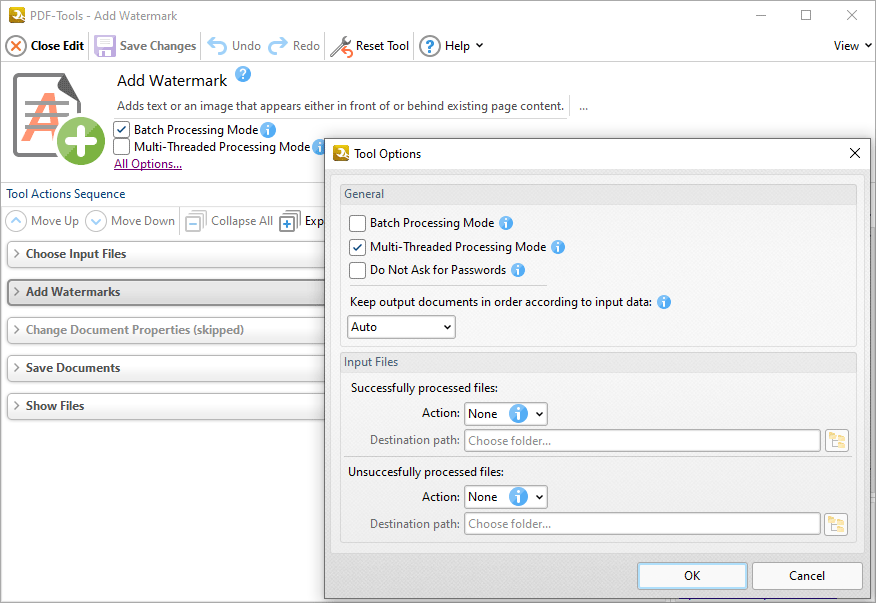876x603 pixels.
Task: Click info icon for dialog Batch Processing Mode
Action: (506, 223)
